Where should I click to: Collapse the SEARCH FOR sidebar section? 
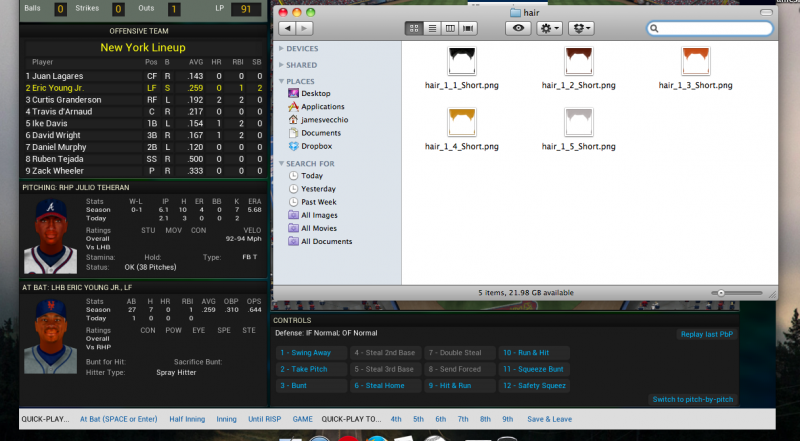pyautogui.click(x=281, y=163)
